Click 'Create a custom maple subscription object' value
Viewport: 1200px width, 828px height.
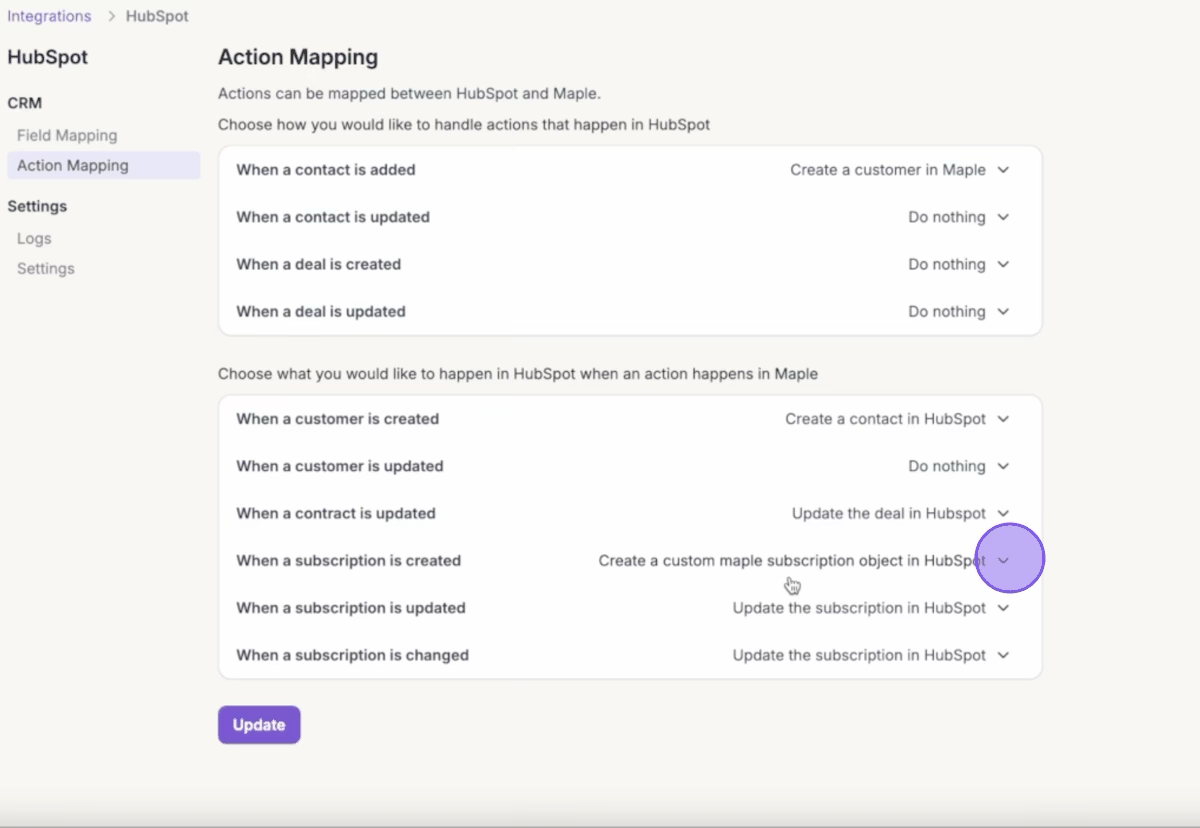[791, 560]
